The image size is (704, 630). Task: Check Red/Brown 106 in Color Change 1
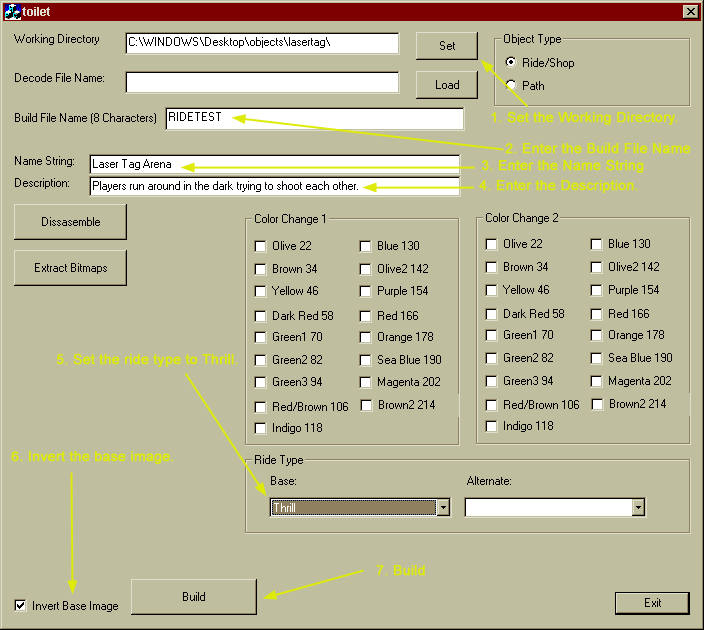point(260,407)
